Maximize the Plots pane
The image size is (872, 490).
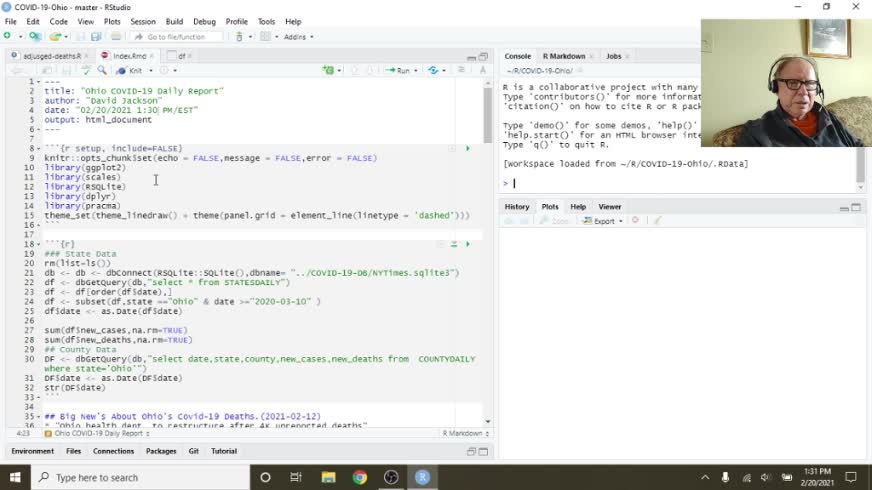(x=856, y=207)
